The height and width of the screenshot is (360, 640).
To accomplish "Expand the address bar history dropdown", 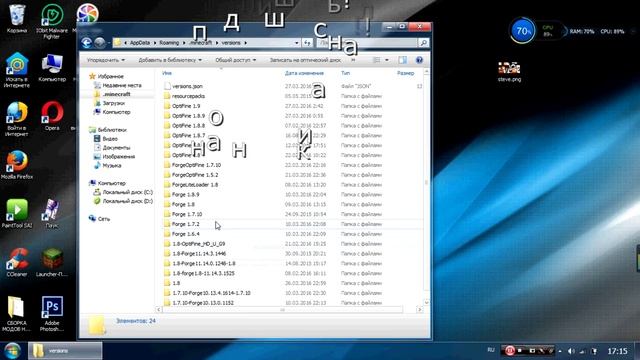I will (x=297, y=42).
